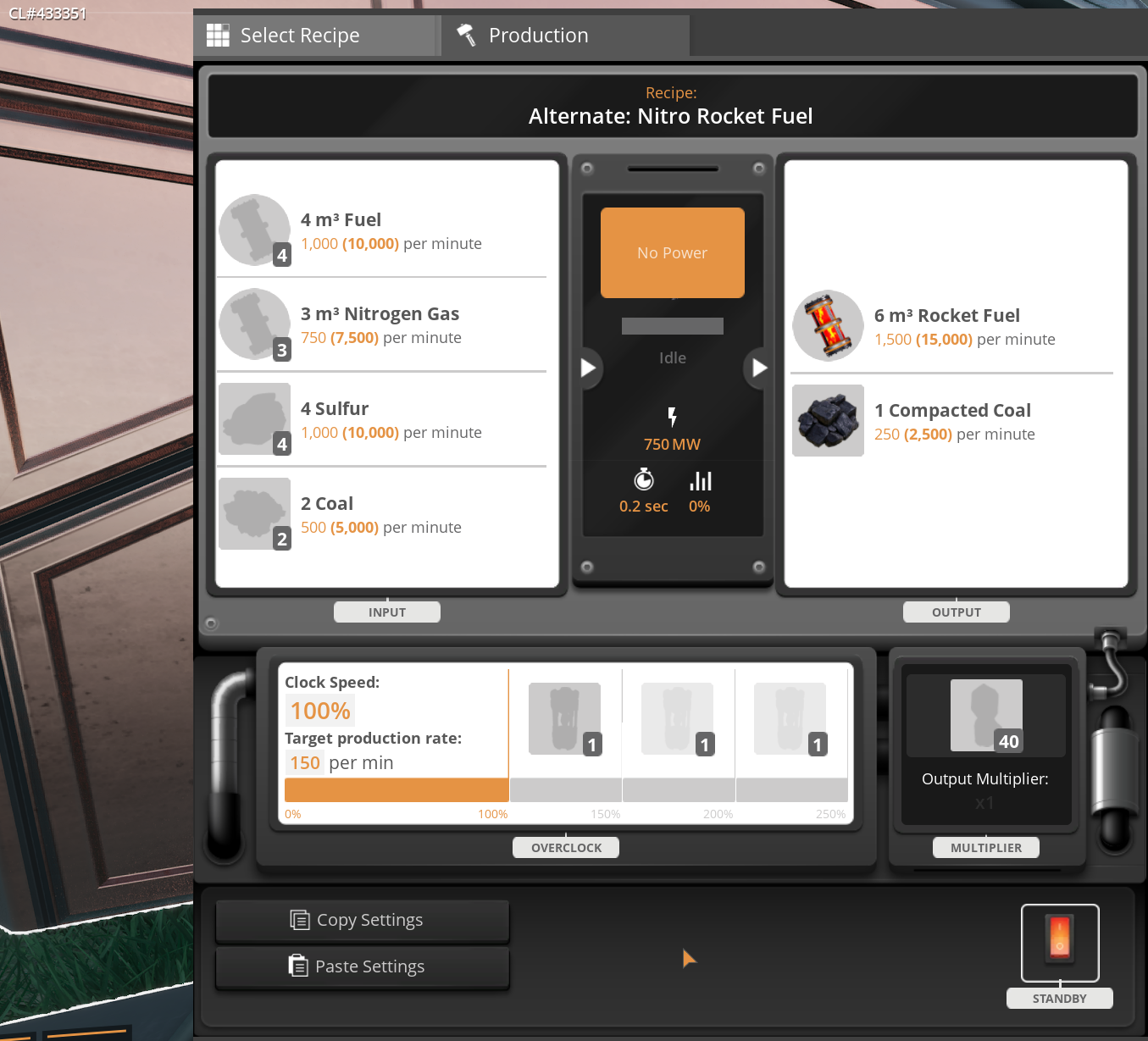Click the second power shard slot
1148x1041 pixels.
pos(678,719)
